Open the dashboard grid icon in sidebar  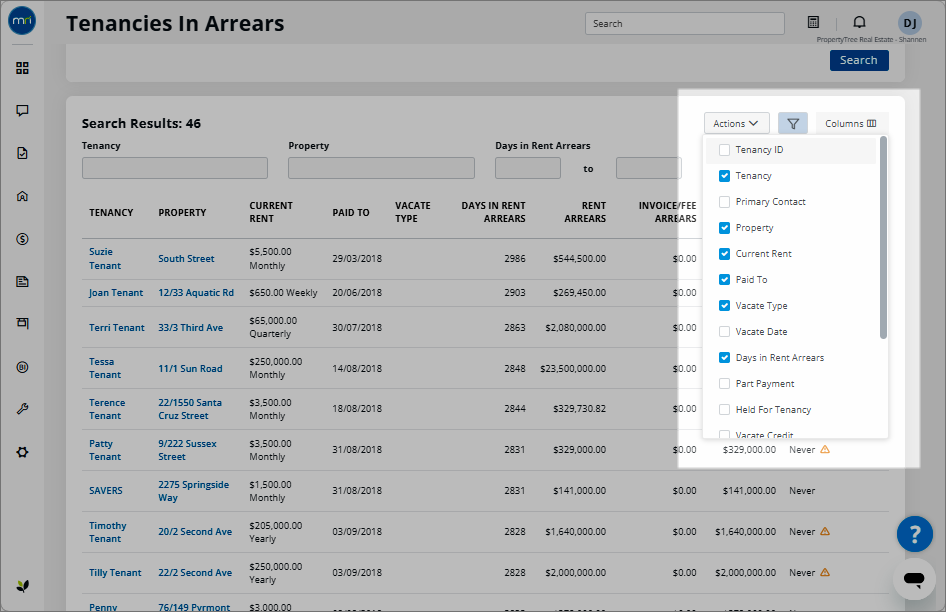click(x=22, y=68)
